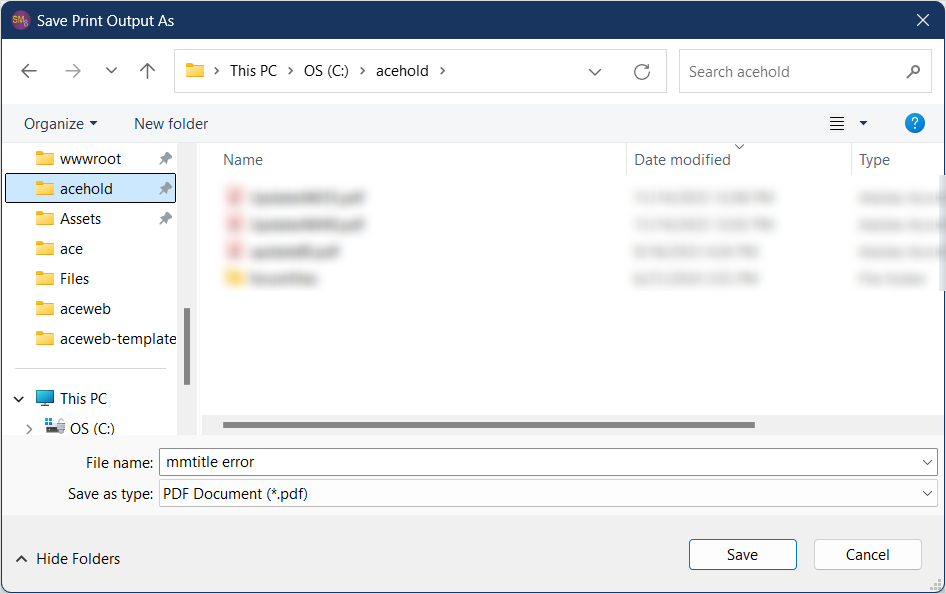
Task: Click the search magnifier icon
Action: [912, 71]
